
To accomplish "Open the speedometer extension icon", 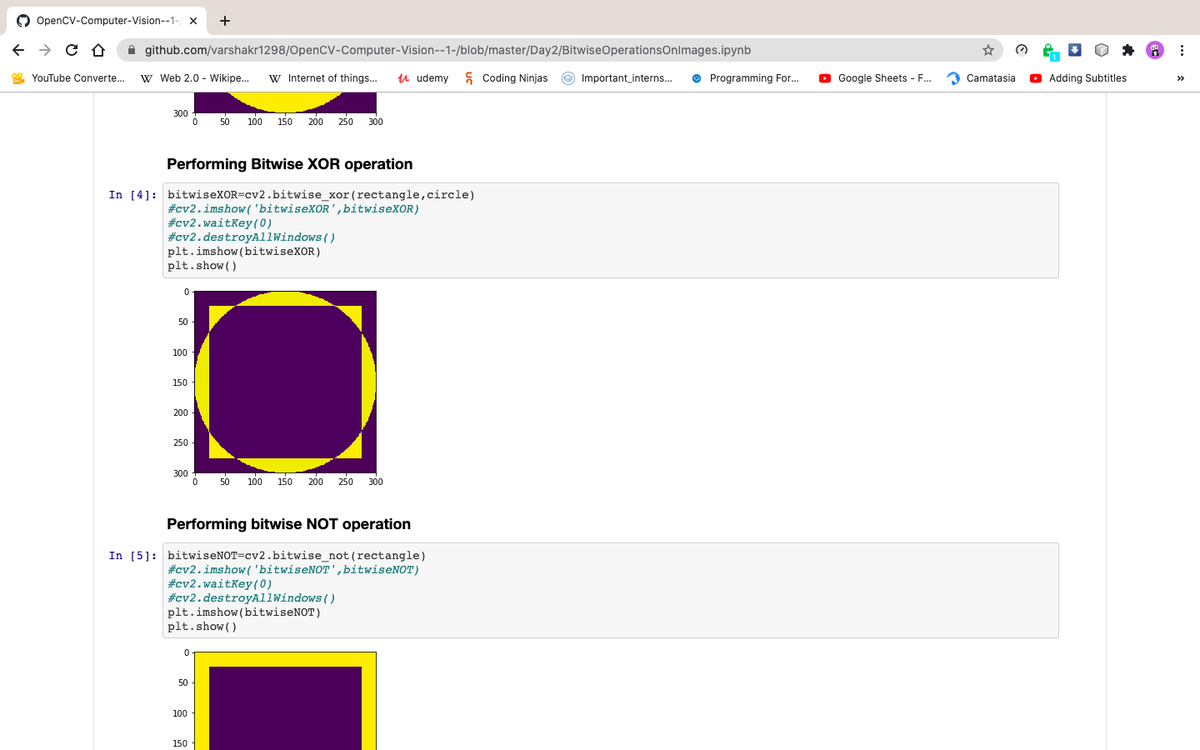I will pyautogui.click(x=1021, y=49).
